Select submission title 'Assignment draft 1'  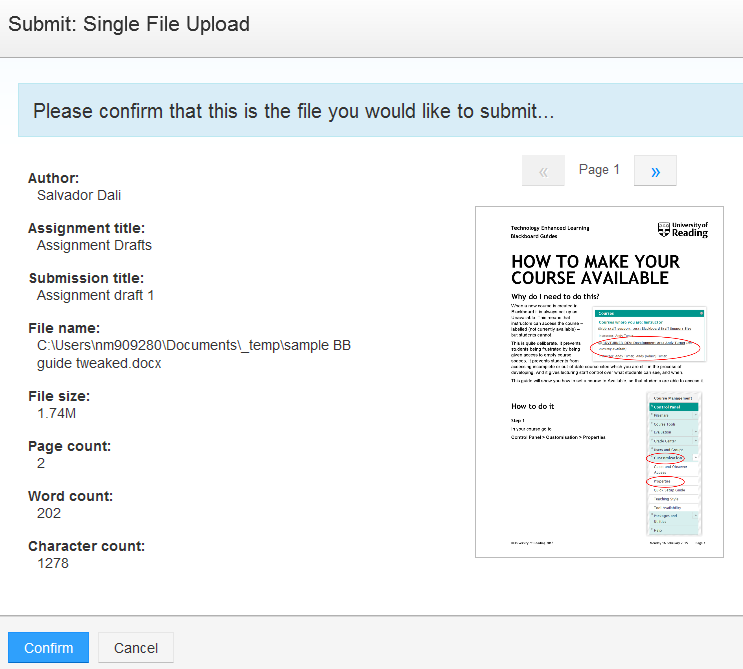[95, 295]
